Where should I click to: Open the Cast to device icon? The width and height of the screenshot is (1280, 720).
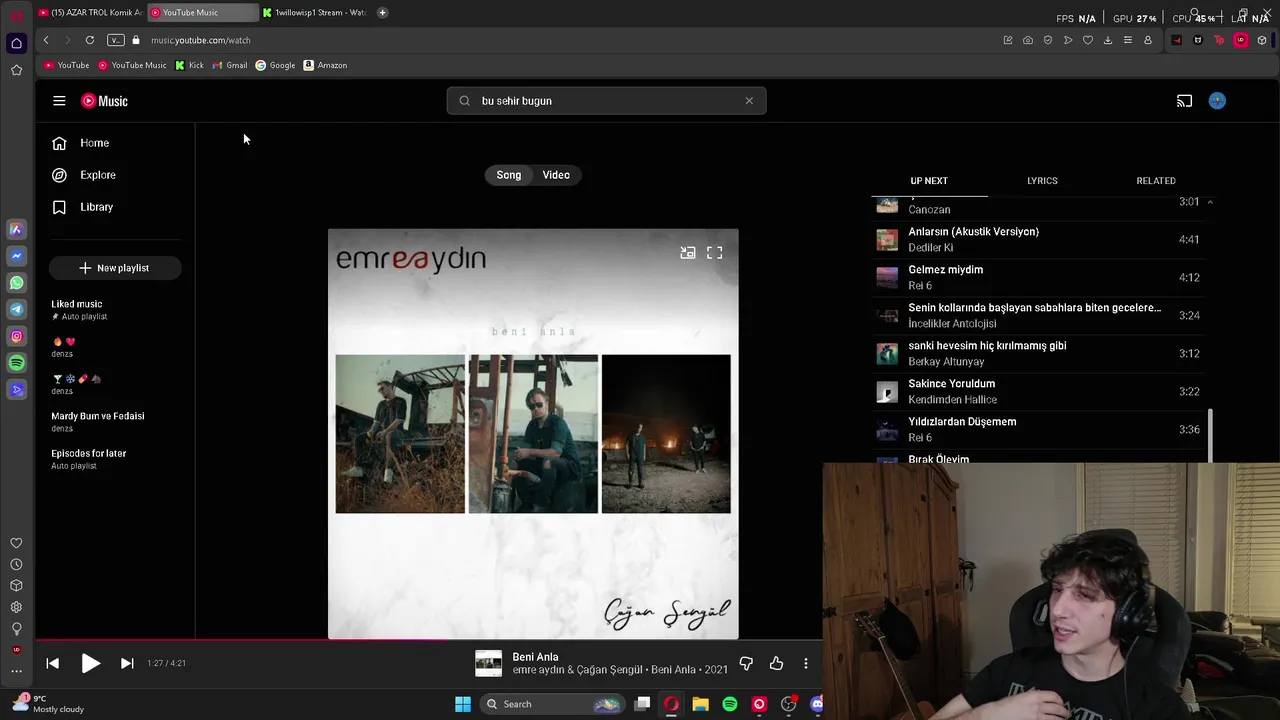pos(1184,101)
